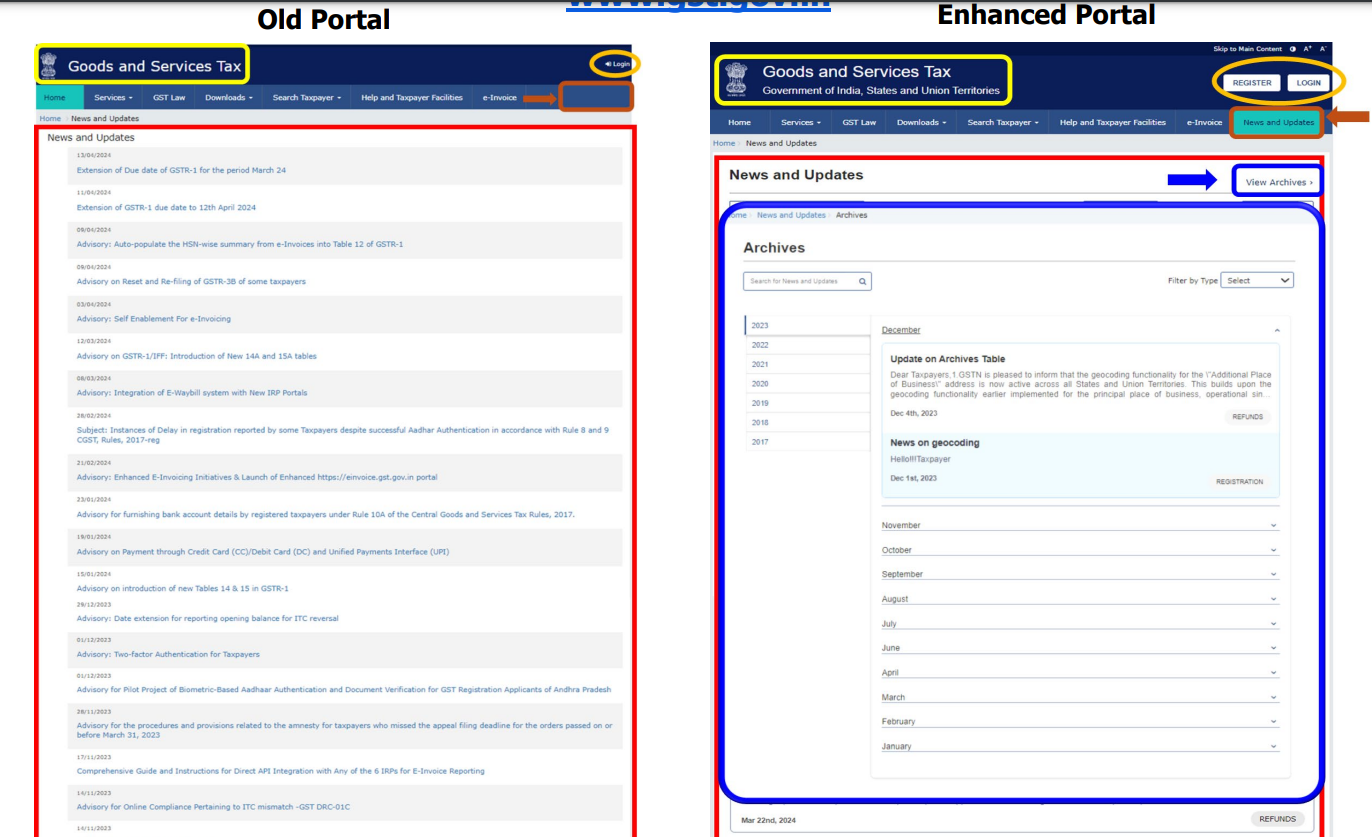
Task: Select year 2021 in Archives list
Action: (808, 364)
